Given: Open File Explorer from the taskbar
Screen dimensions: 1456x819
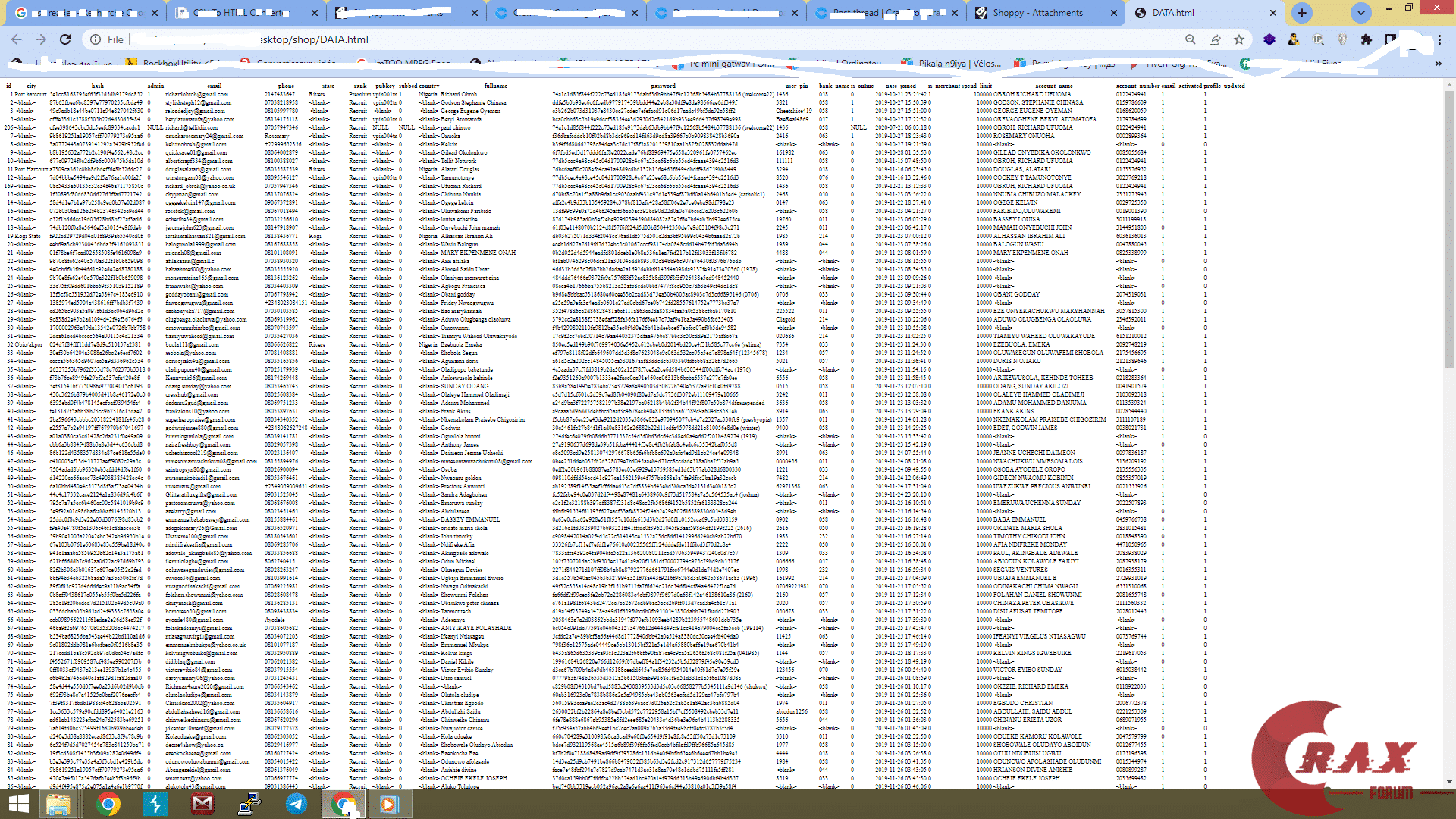Looking at the screenshot, I should click(58, 804).
